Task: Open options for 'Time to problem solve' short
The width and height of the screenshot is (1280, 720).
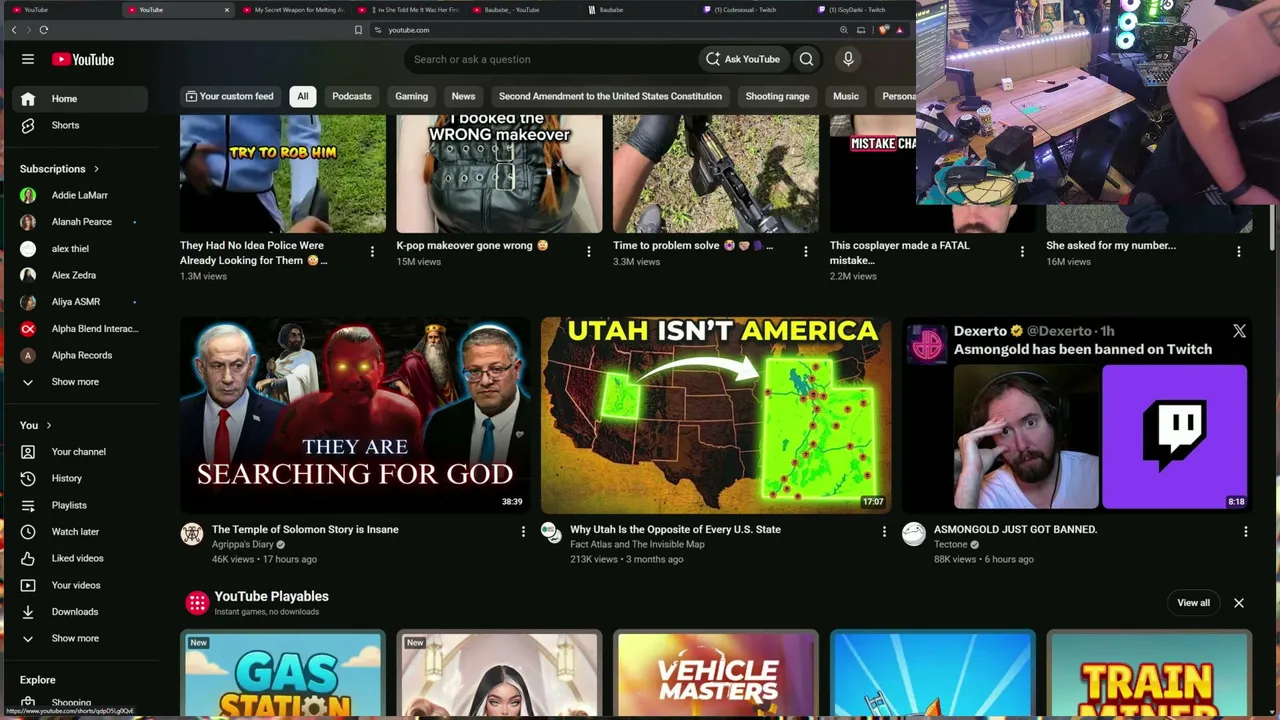Action: (x=805, y=252)
